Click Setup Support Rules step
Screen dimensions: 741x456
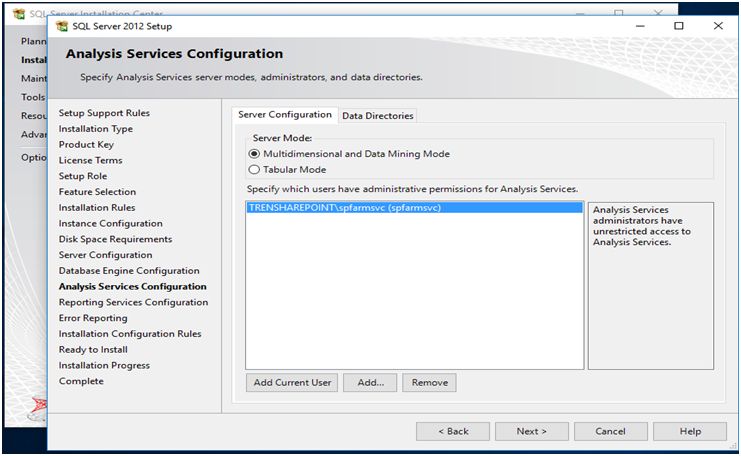104,113
